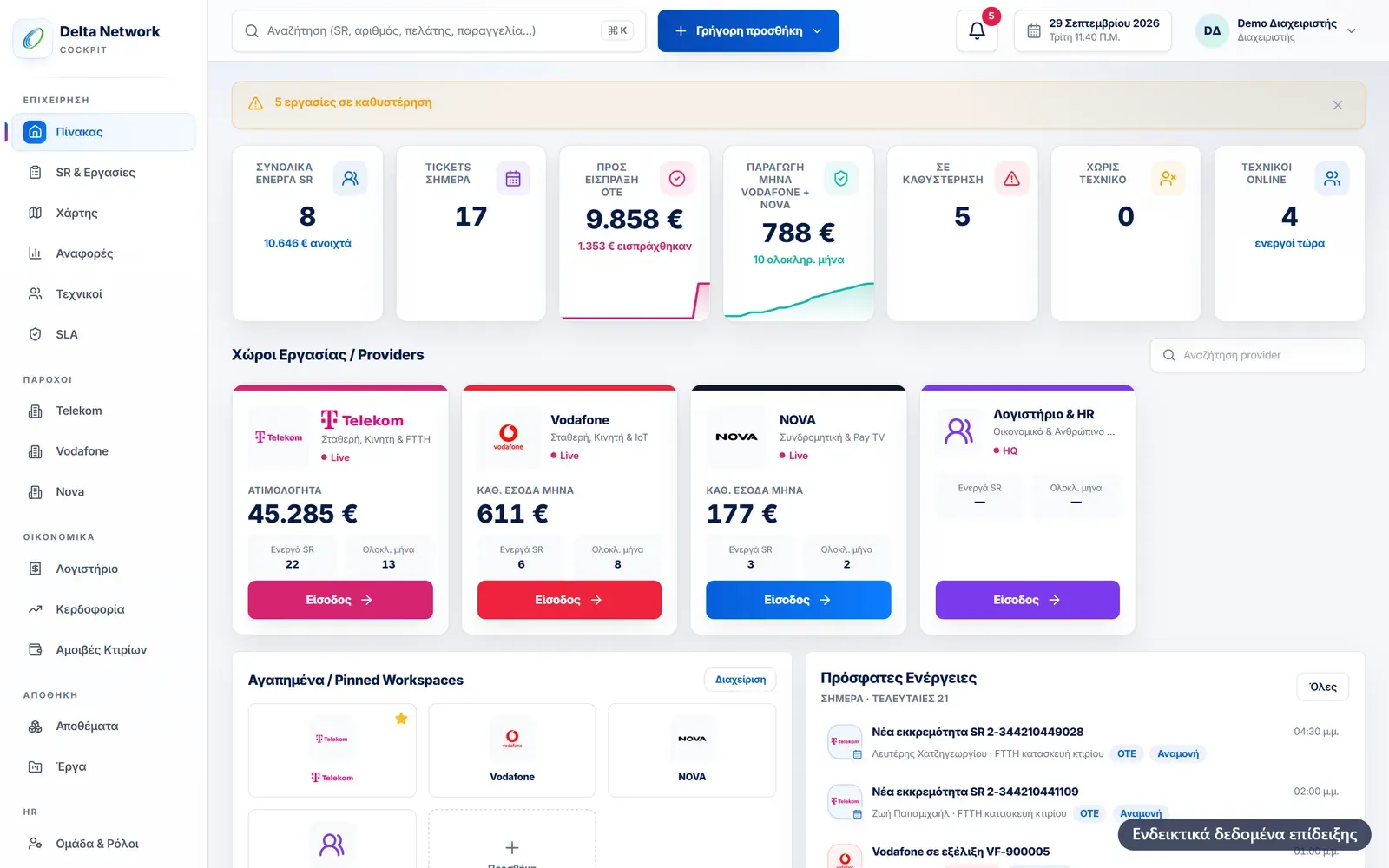
Task: Click the OTE tag on SR 2-344210449028
Action: (x=1127, y=754)
